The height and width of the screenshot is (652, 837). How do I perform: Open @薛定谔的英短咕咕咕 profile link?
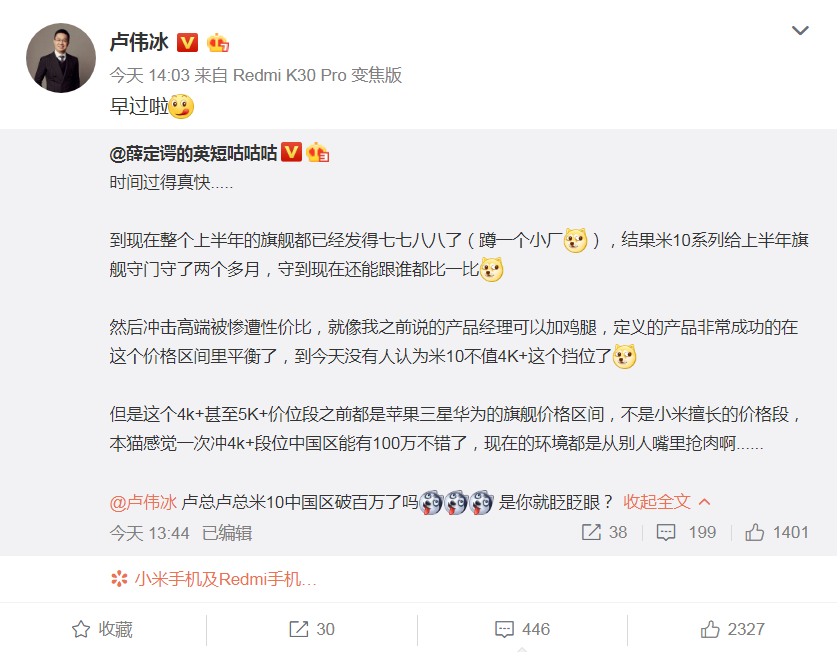pyautogui.click(x=193, y=153)
